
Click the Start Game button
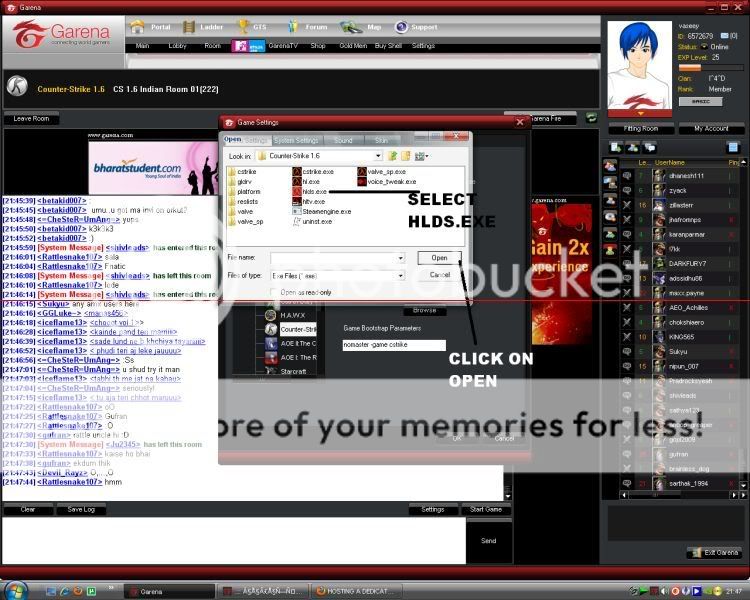(486, 509)
